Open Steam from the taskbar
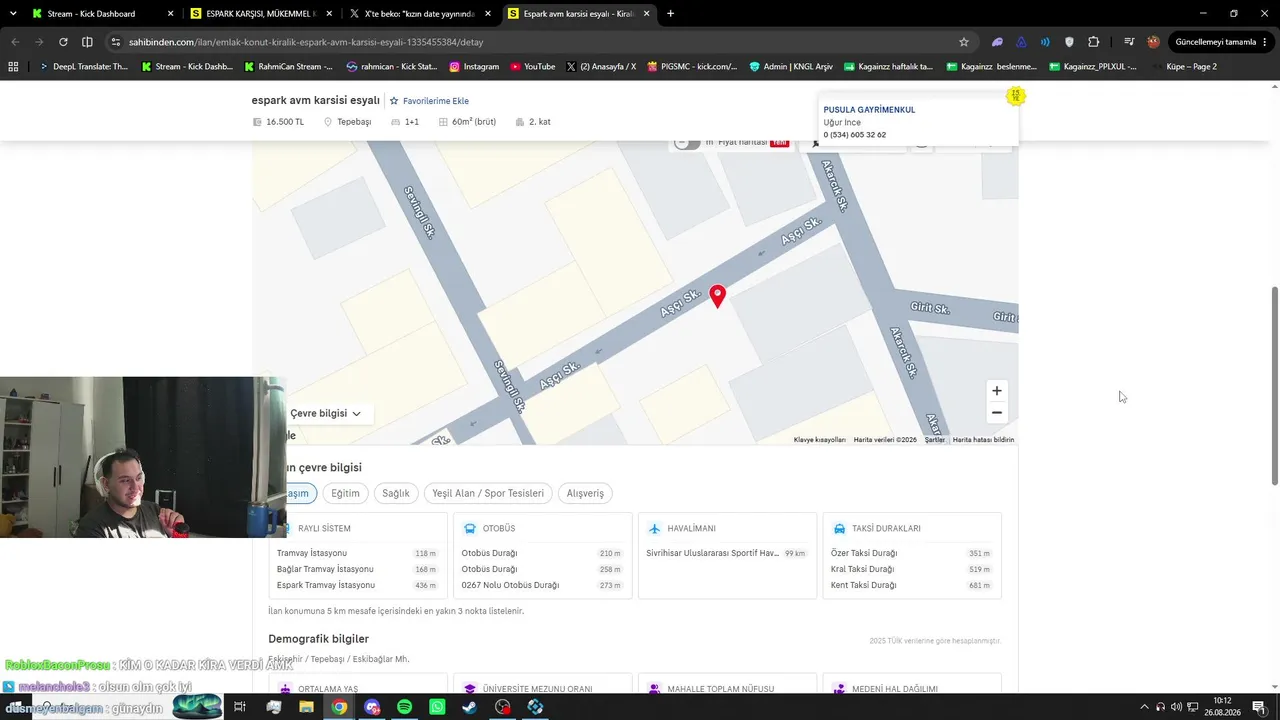The height and width of the screenshot is (720, 1280). pos(469,707)
